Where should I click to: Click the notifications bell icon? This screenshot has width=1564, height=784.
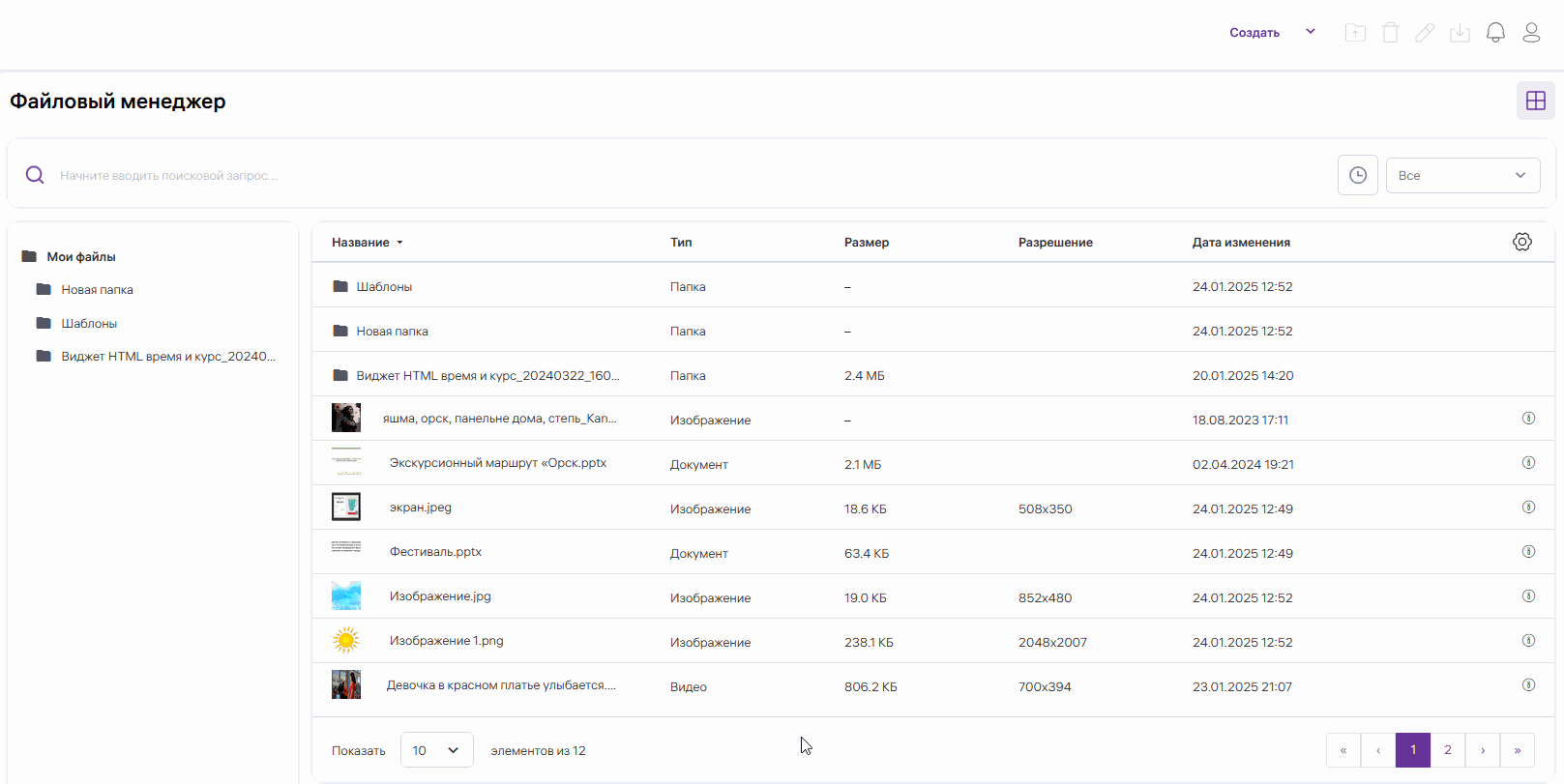[1495, 33]
